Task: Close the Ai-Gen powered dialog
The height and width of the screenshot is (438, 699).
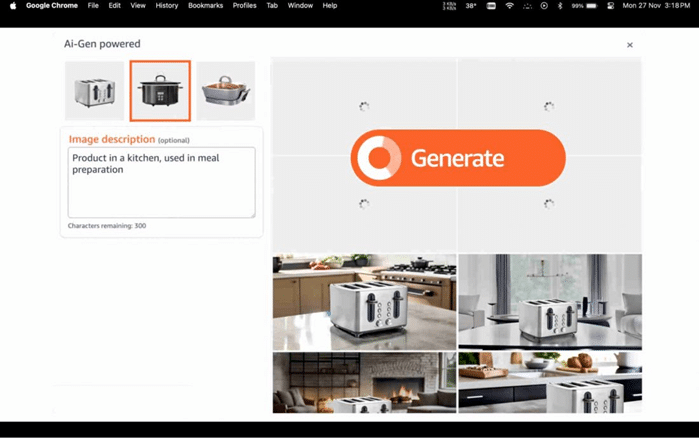Action: (x=629, y=45)
